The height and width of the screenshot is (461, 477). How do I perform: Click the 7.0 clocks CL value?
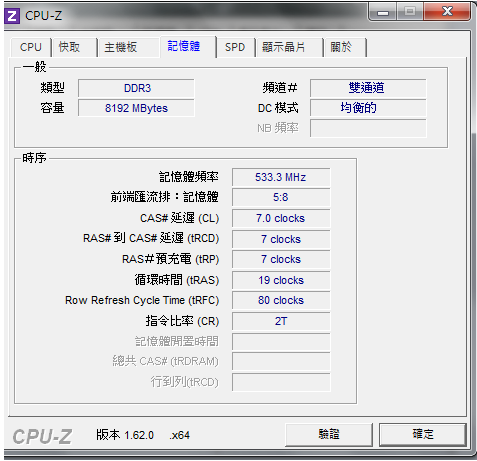click(x=281, y=218)
